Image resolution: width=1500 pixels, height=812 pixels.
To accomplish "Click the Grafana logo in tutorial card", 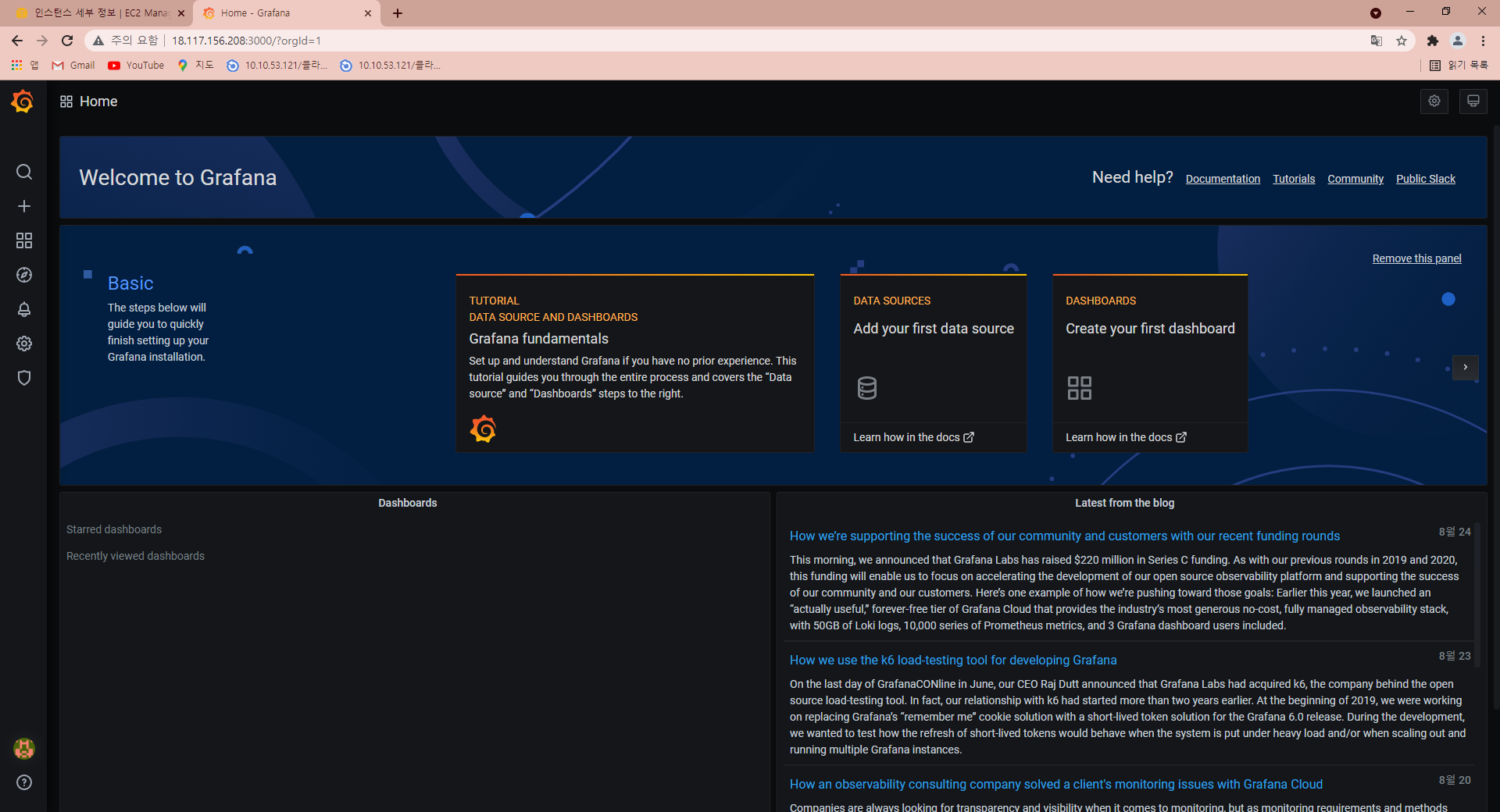I will pyautogui.click(x=483, y=429).
